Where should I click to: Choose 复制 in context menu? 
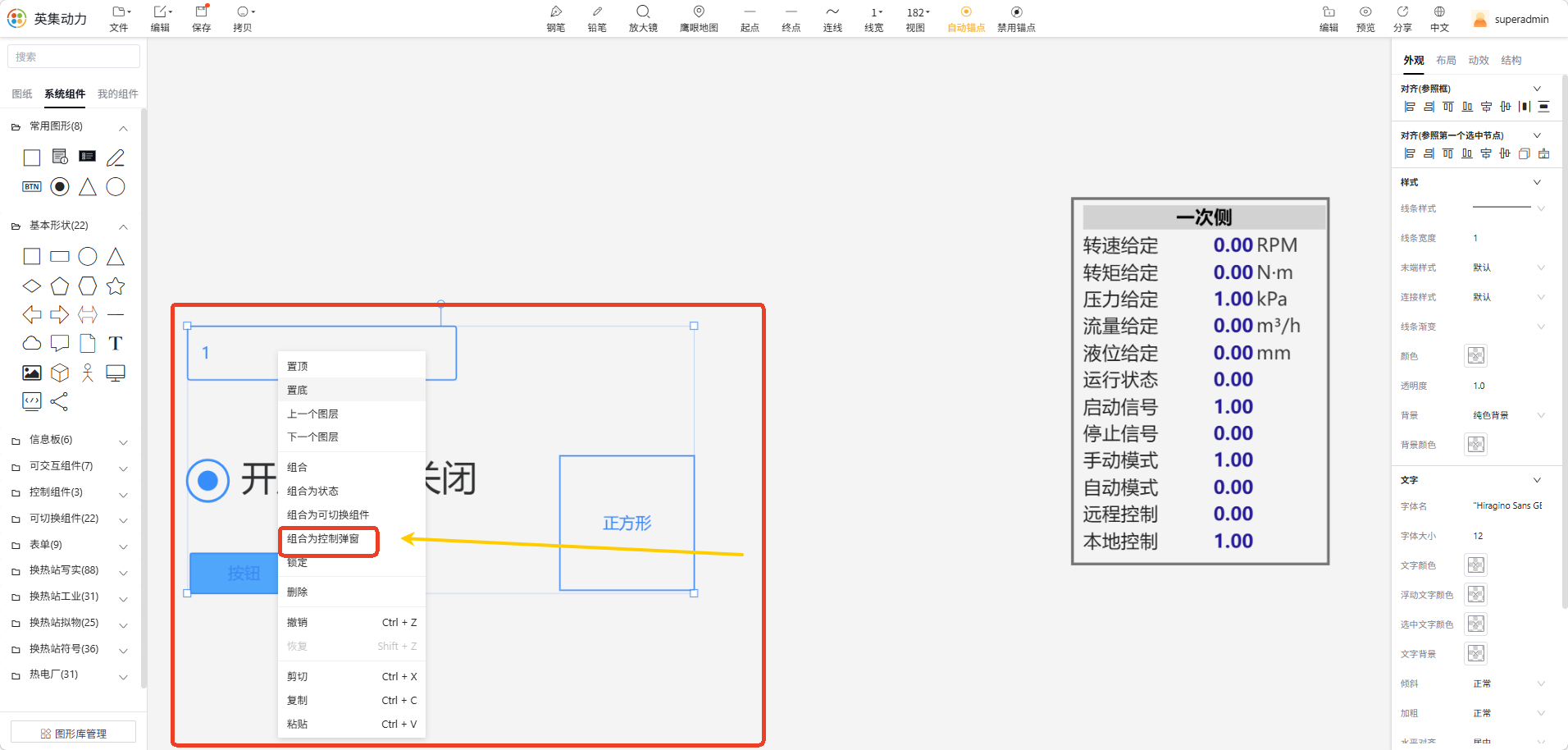(352, 700)
